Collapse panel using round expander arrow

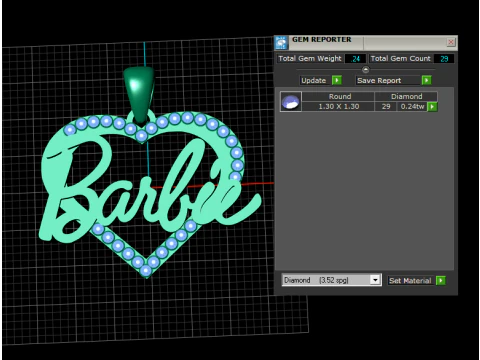click(x=366, y=70)
